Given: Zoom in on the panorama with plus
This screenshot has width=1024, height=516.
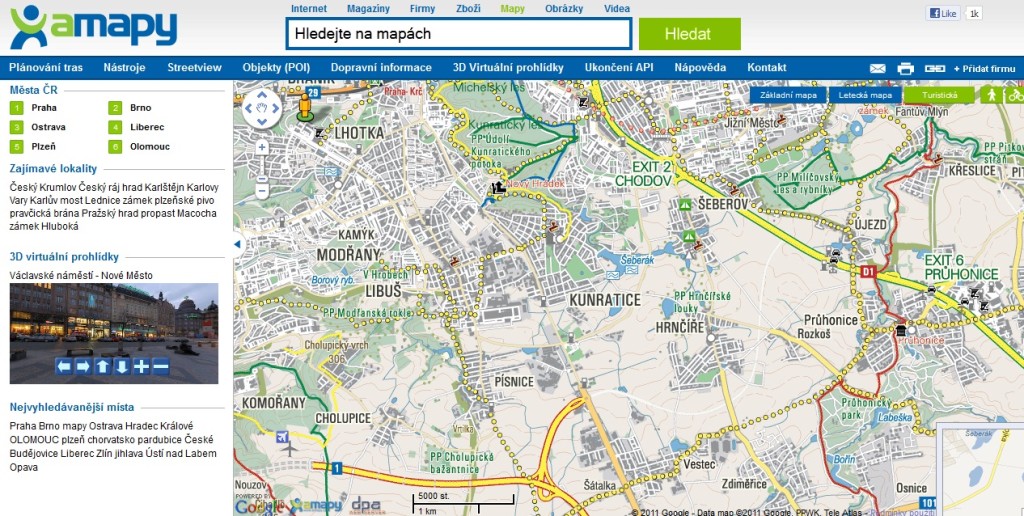Looking at the screenshot, I should (x=142, y=366).
